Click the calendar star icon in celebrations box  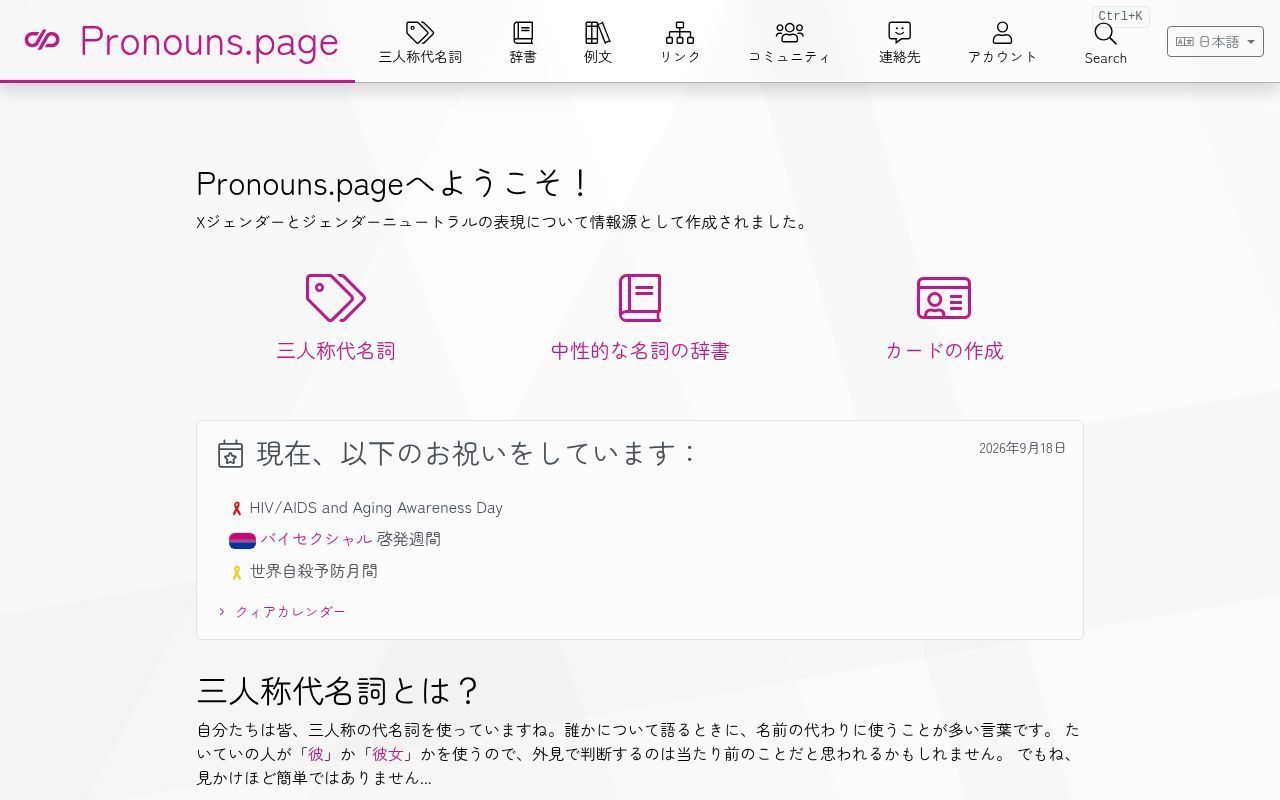(x=231, y=454)
